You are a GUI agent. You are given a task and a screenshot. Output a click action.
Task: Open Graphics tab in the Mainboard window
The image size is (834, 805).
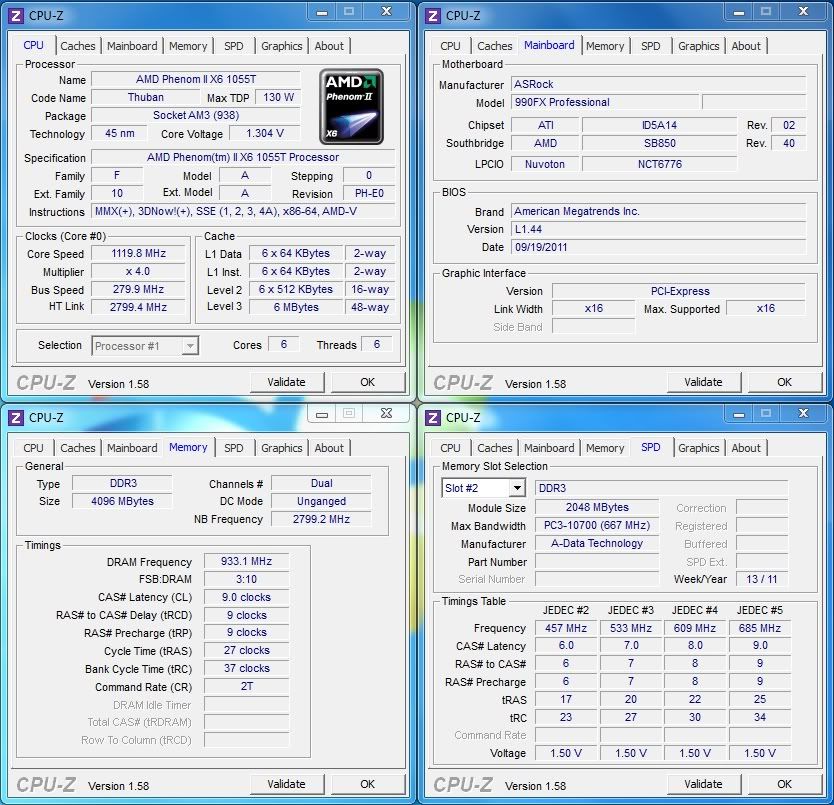[698, 46]
